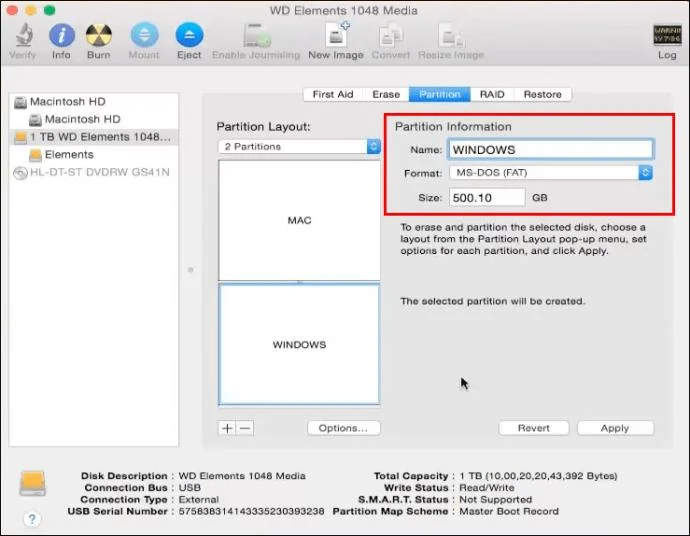The width and height of the screenshot is (690, 536).
Task: Select the WINDOWS partition block
Action: pos(299,344)
